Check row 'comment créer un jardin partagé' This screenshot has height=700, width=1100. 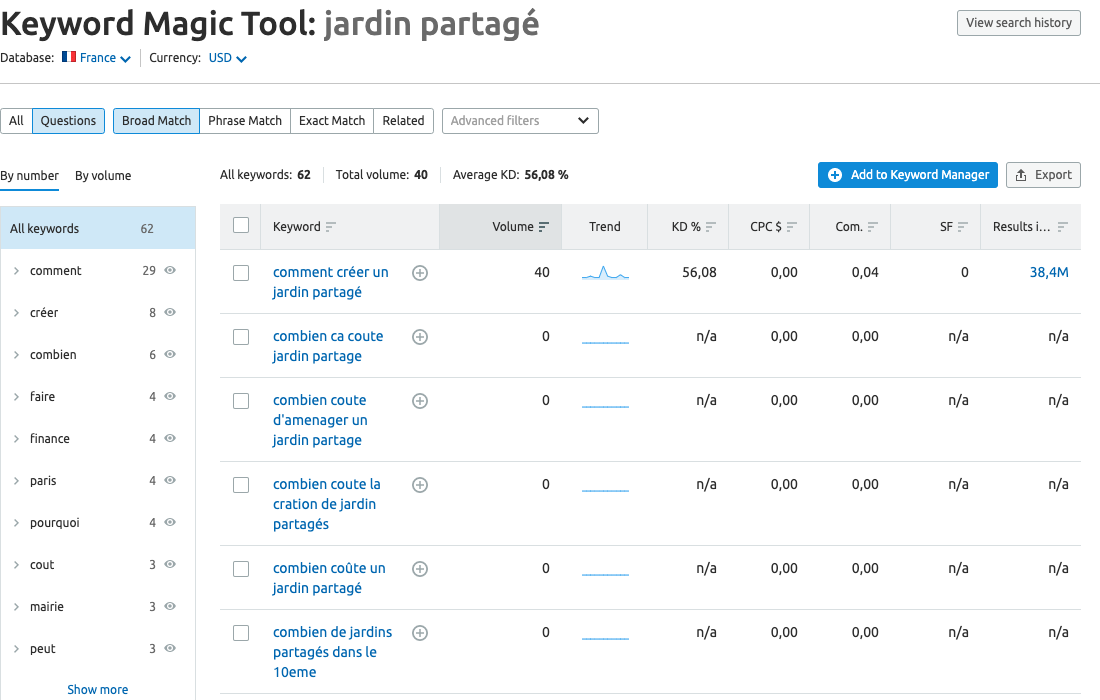coord(241,273)
